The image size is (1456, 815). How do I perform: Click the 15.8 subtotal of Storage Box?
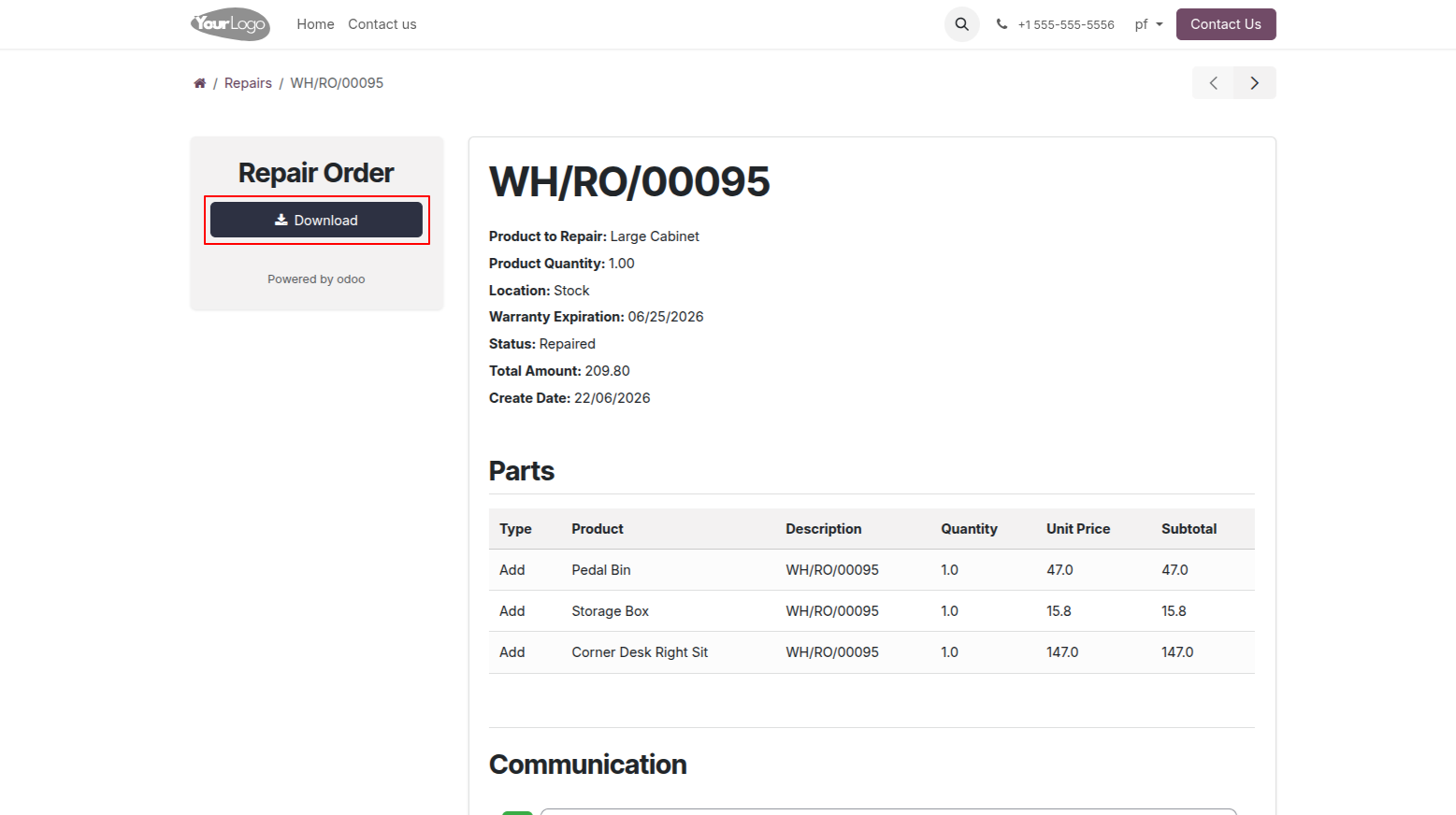tap(1174, 611)
